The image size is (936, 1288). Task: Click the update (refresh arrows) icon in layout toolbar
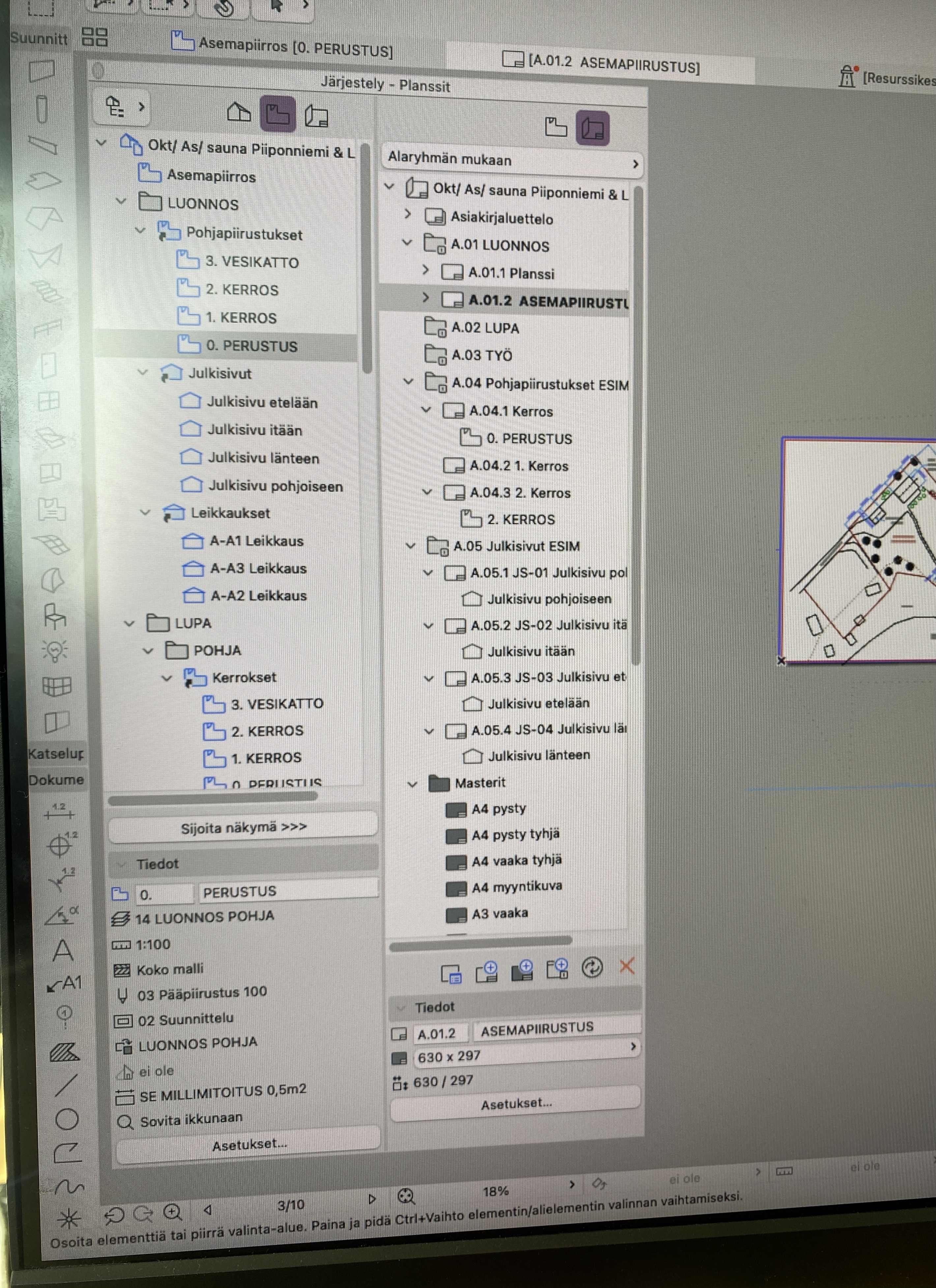click(x=592, y=968)
